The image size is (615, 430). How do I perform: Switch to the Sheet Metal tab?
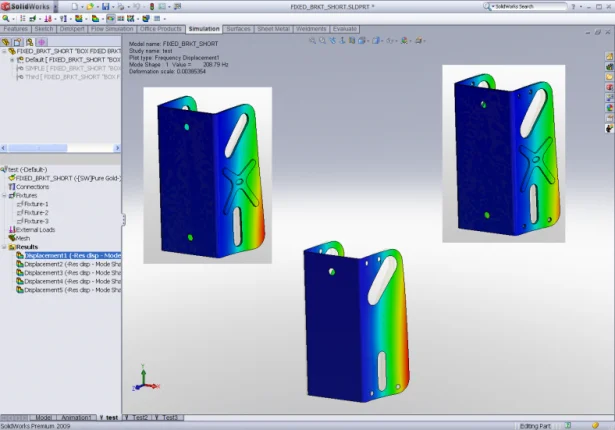tap(274, 29)
